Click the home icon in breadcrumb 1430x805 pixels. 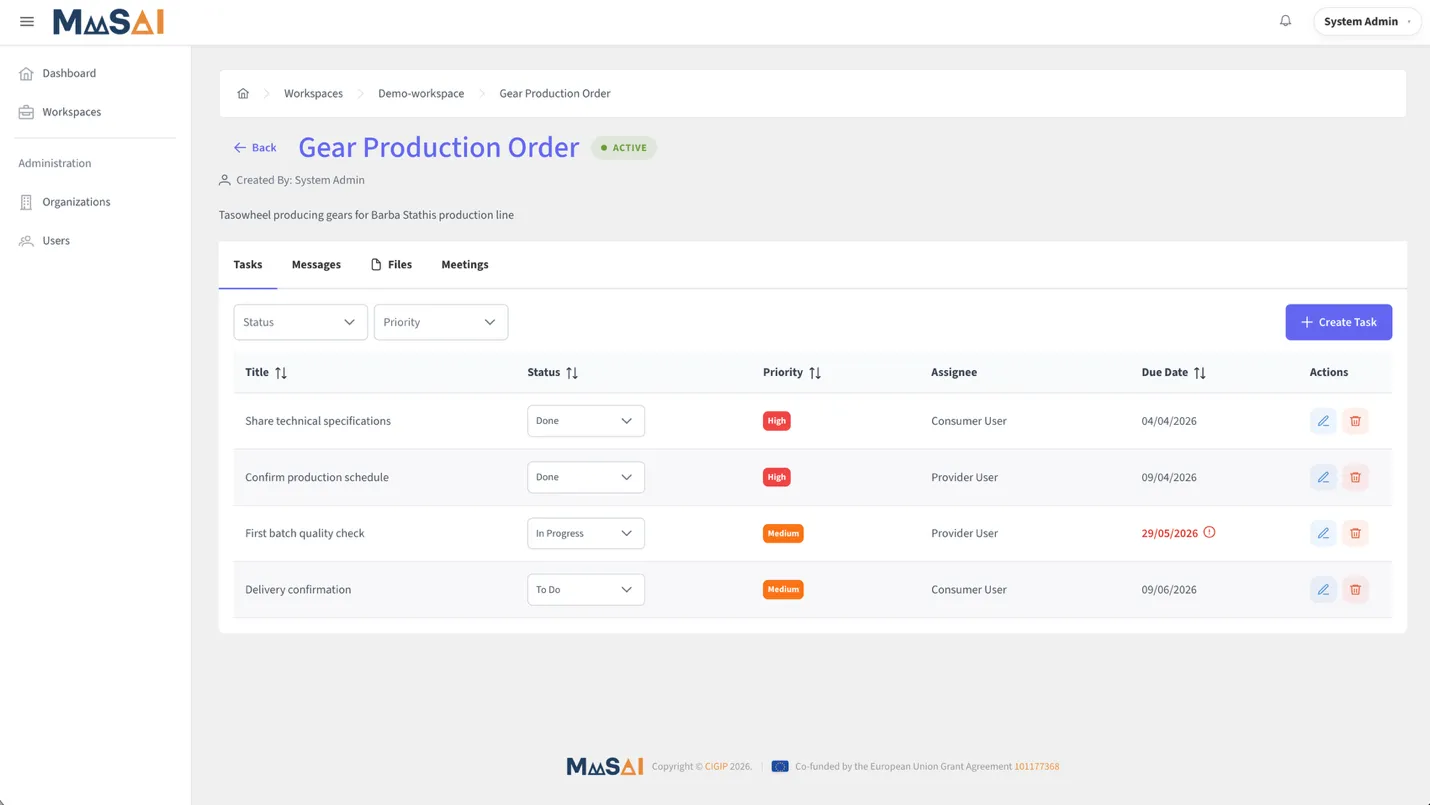[243, 93]
